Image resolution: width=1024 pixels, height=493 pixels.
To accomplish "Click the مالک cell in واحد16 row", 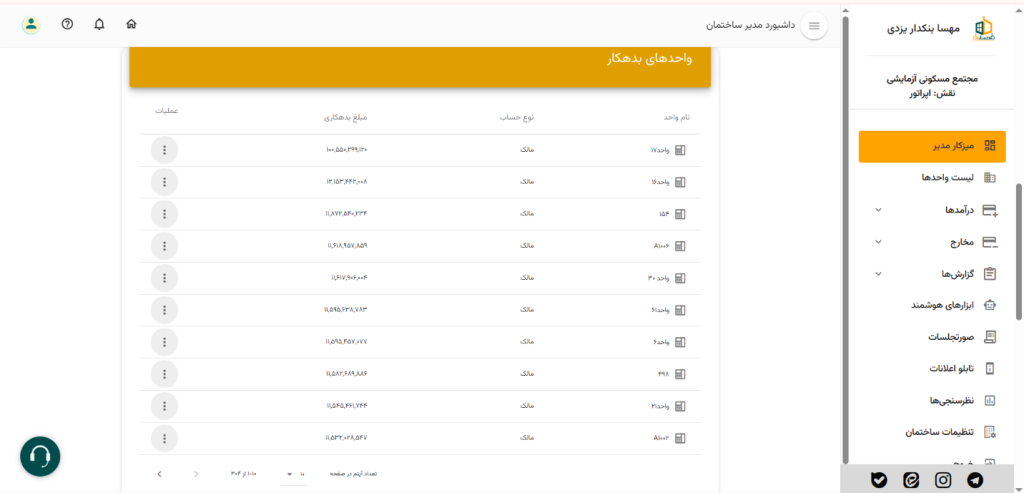I will pos(527,182).
